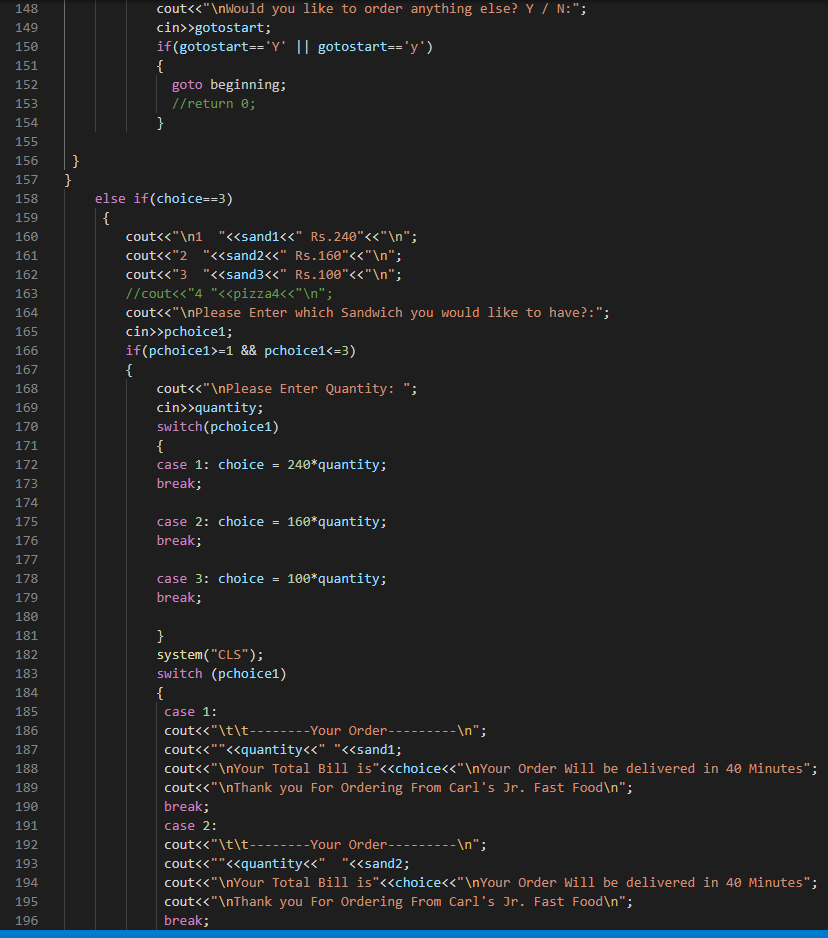Click the 'Please Enter which Sandwich' cout line
The image size is (828, 938).
pyautogui.click(x=367, y=313)
